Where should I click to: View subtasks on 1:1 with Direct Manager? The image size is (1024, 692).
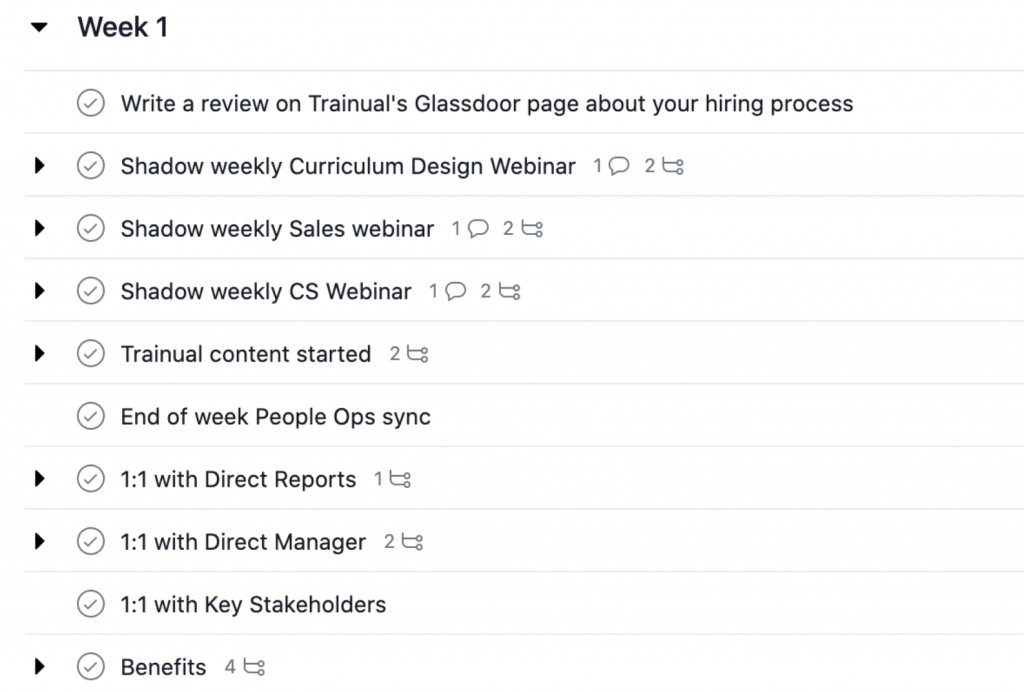(x=413, y=541)
